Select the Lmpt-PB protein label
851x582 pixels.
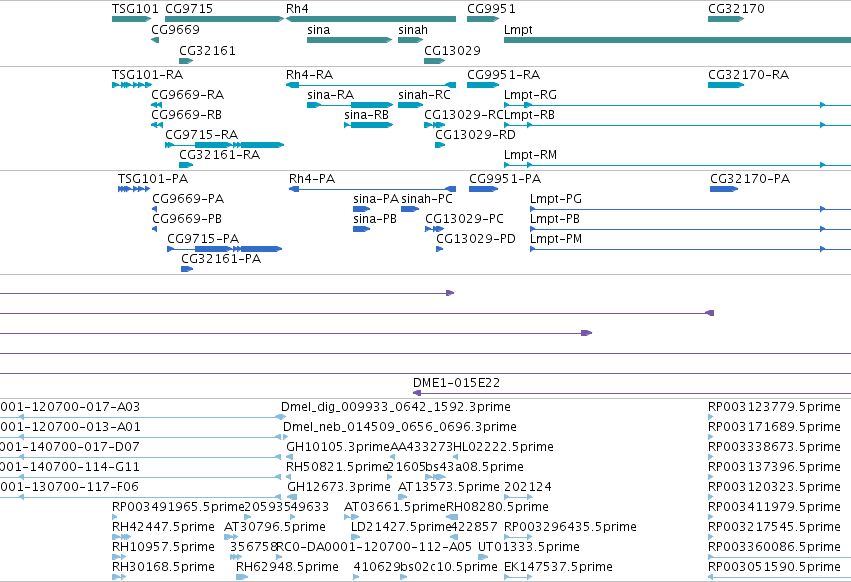555,219
